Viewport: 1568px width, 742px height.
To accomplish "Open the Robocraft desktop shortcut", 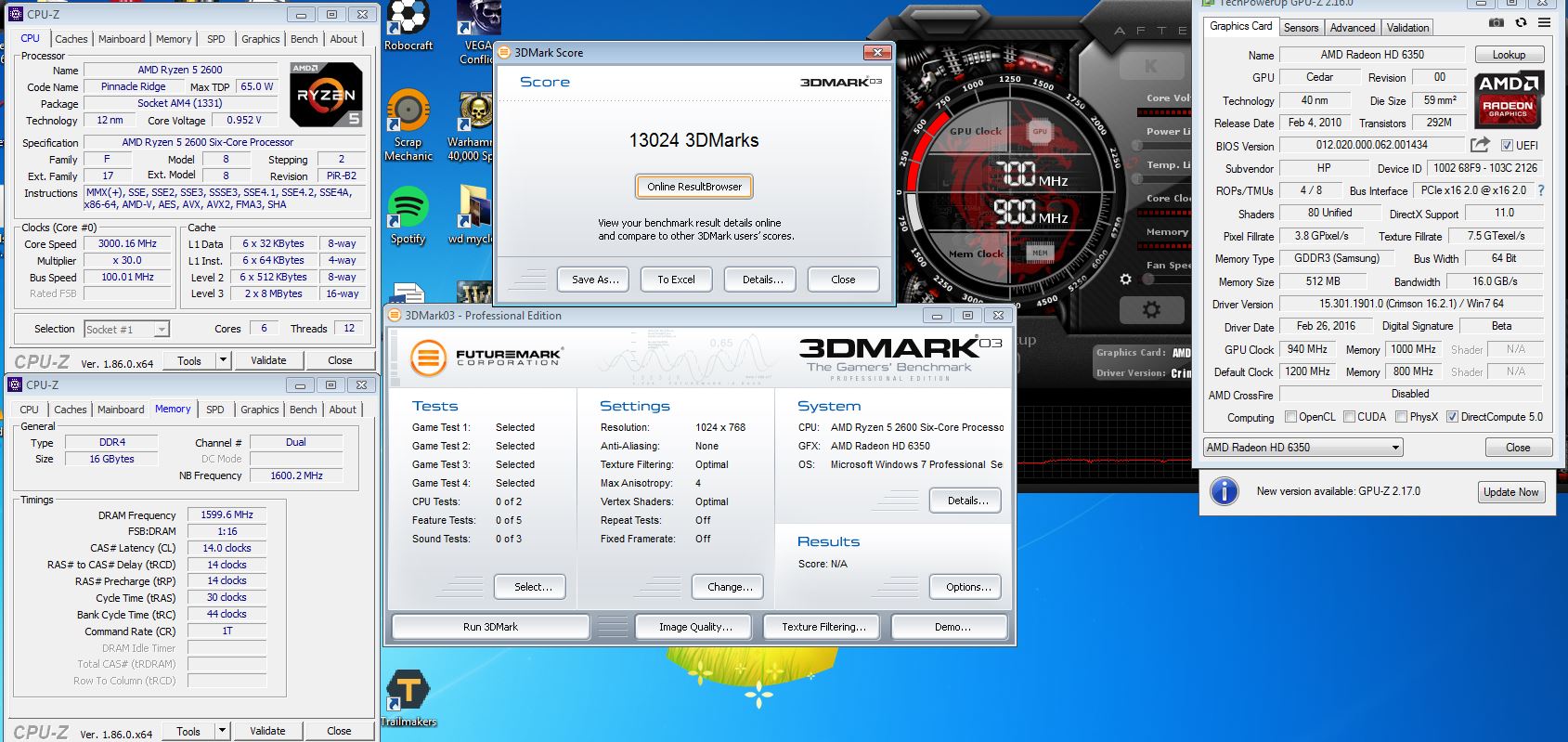I will click(408, 26).
